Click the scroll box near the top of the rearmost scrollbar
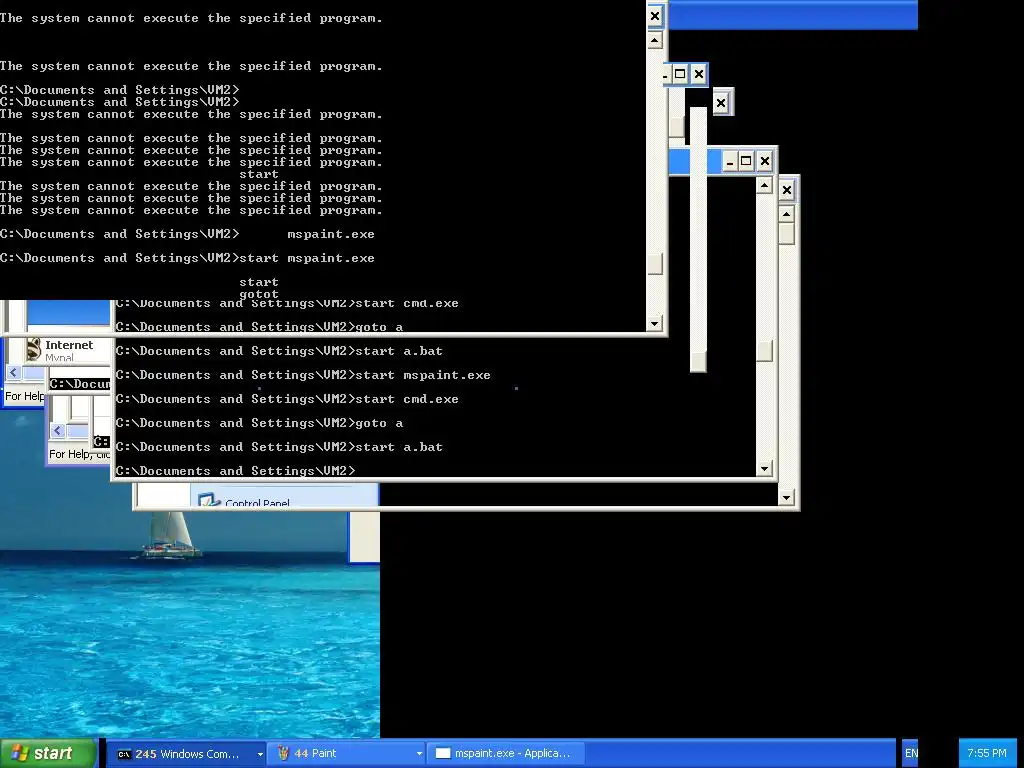 click(787, 234)
